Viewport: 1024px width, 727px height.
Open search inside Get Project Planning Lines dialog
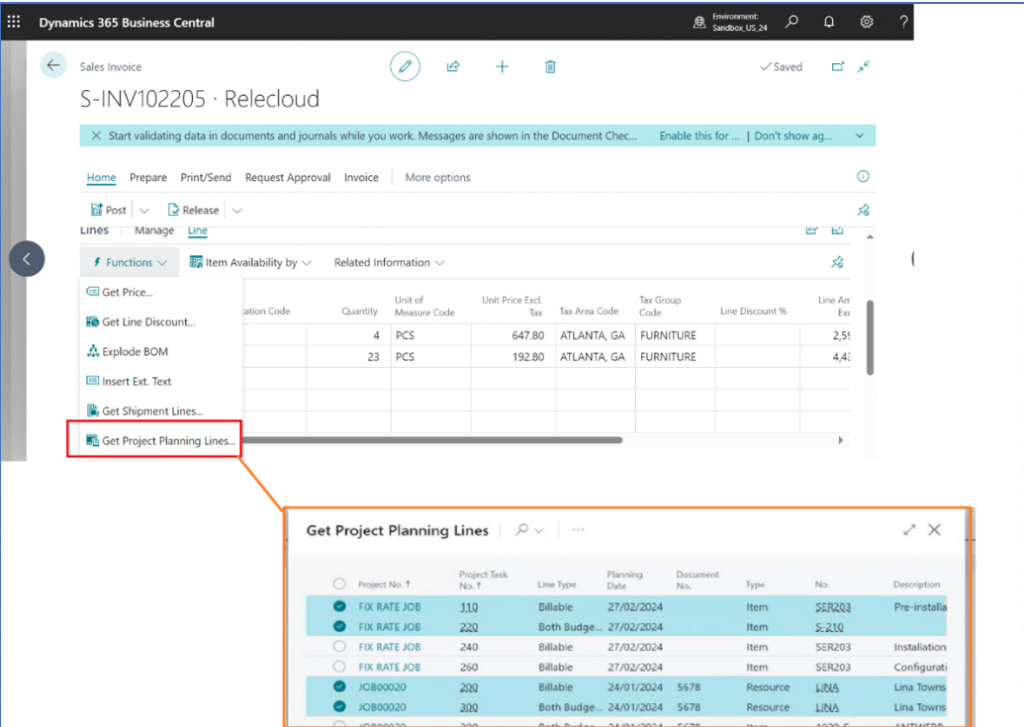pos(523,529)
